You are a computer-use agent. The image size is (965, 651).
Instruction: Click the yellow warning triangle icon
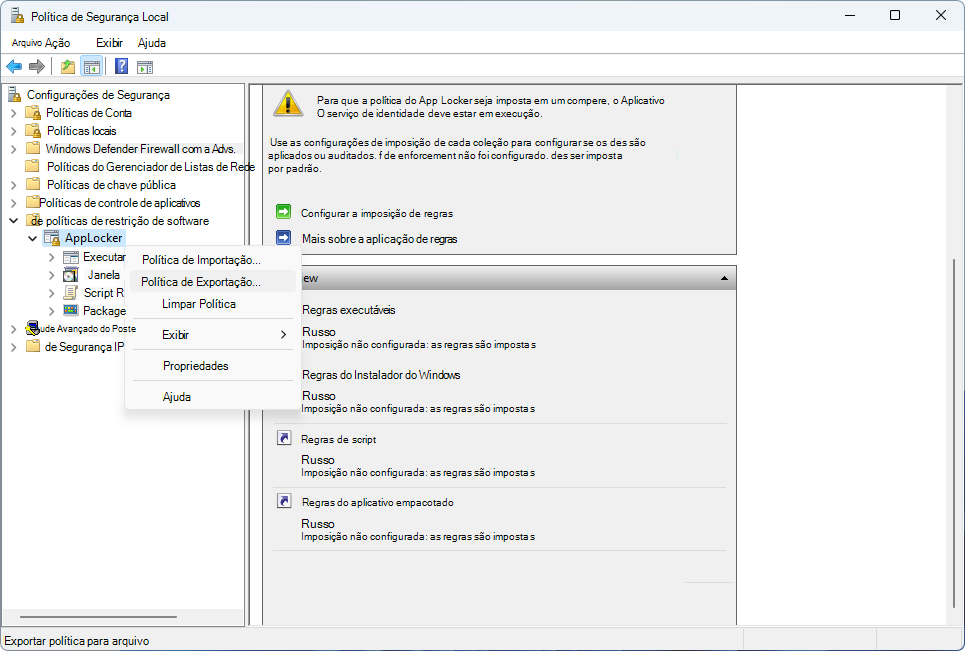coord(288,103)
